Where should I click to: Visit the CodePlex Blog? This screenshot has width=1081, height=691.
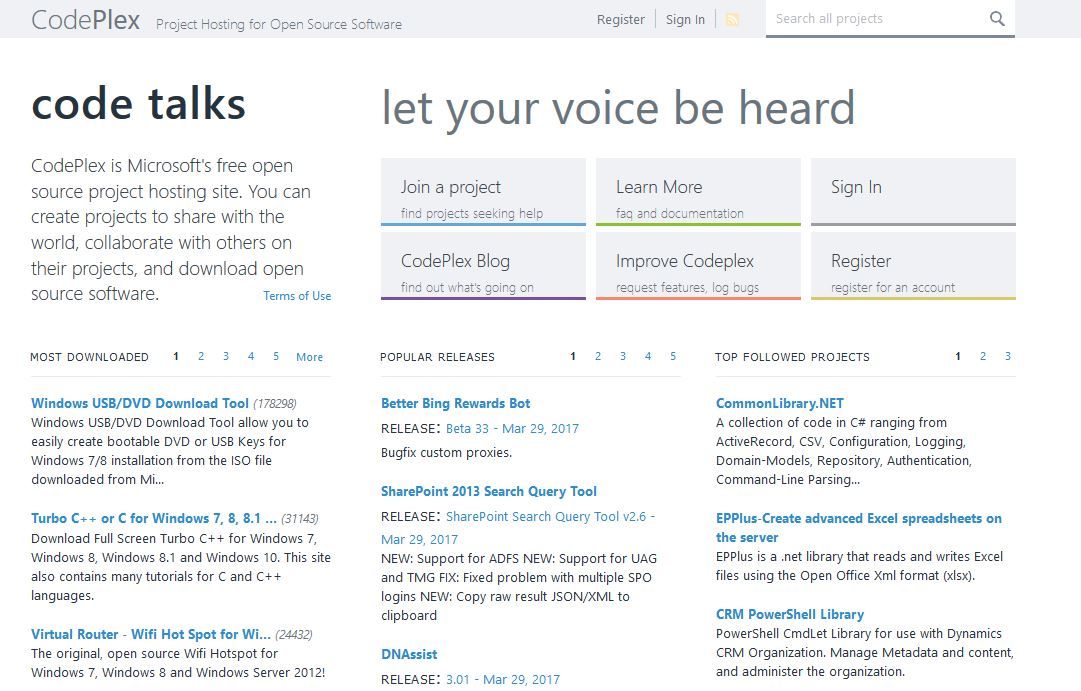pyautogui.click(x=483, y=265)
